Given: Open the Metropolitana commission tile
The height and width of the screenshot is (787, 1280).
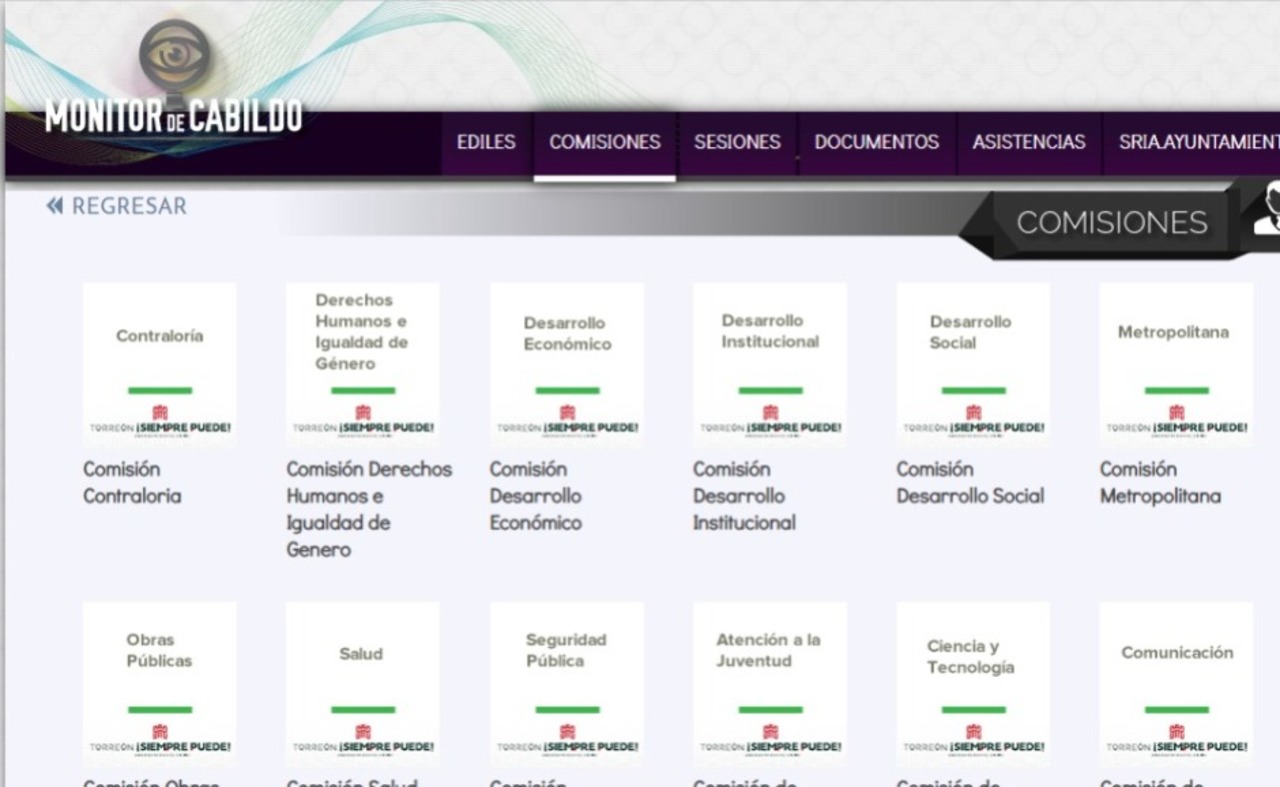Looking at the screenshot, I should (x=1175, y=362).
